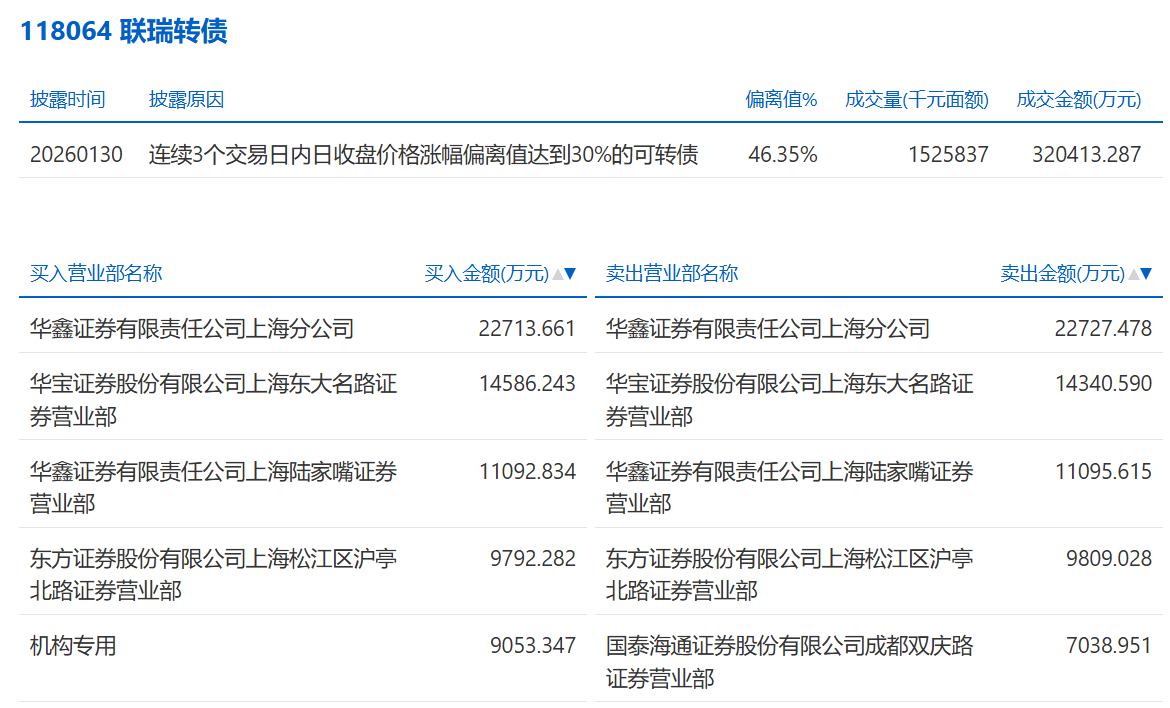Click the 成交量(千元面额) column header
This screenshot has height=708, width=1170.
pyautogui.click(x=916, y=100)
